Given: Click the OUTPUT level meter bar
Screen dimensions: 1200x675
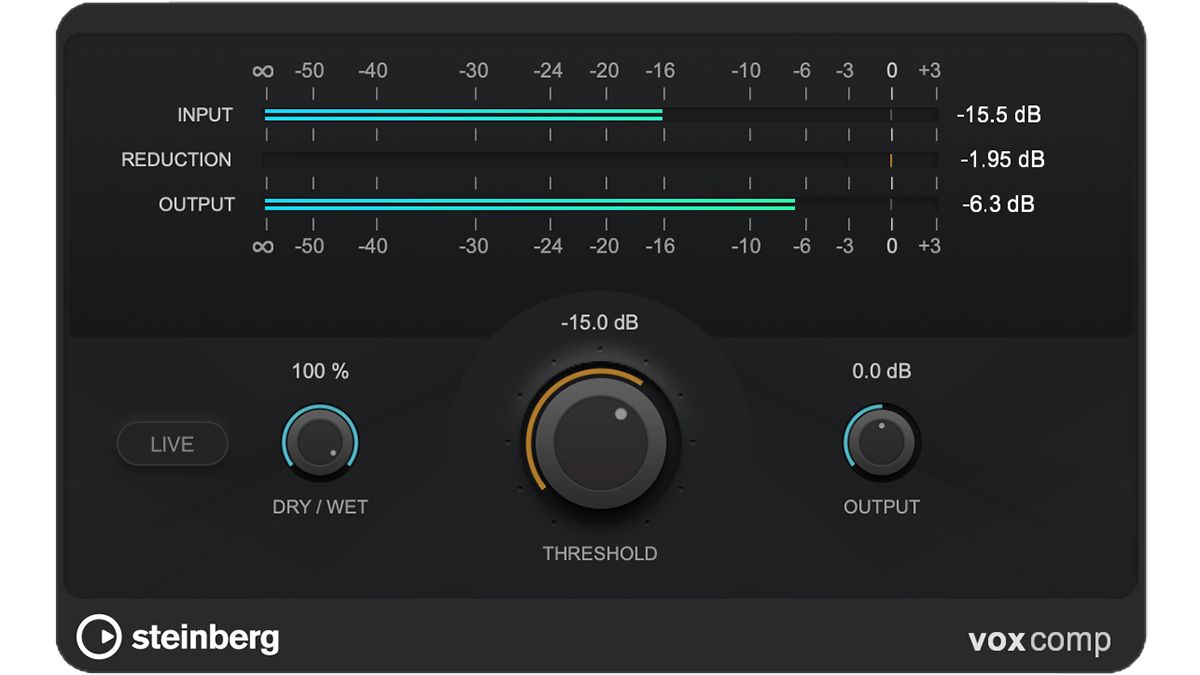Looking at the screenshot, I should click(600, 204).
